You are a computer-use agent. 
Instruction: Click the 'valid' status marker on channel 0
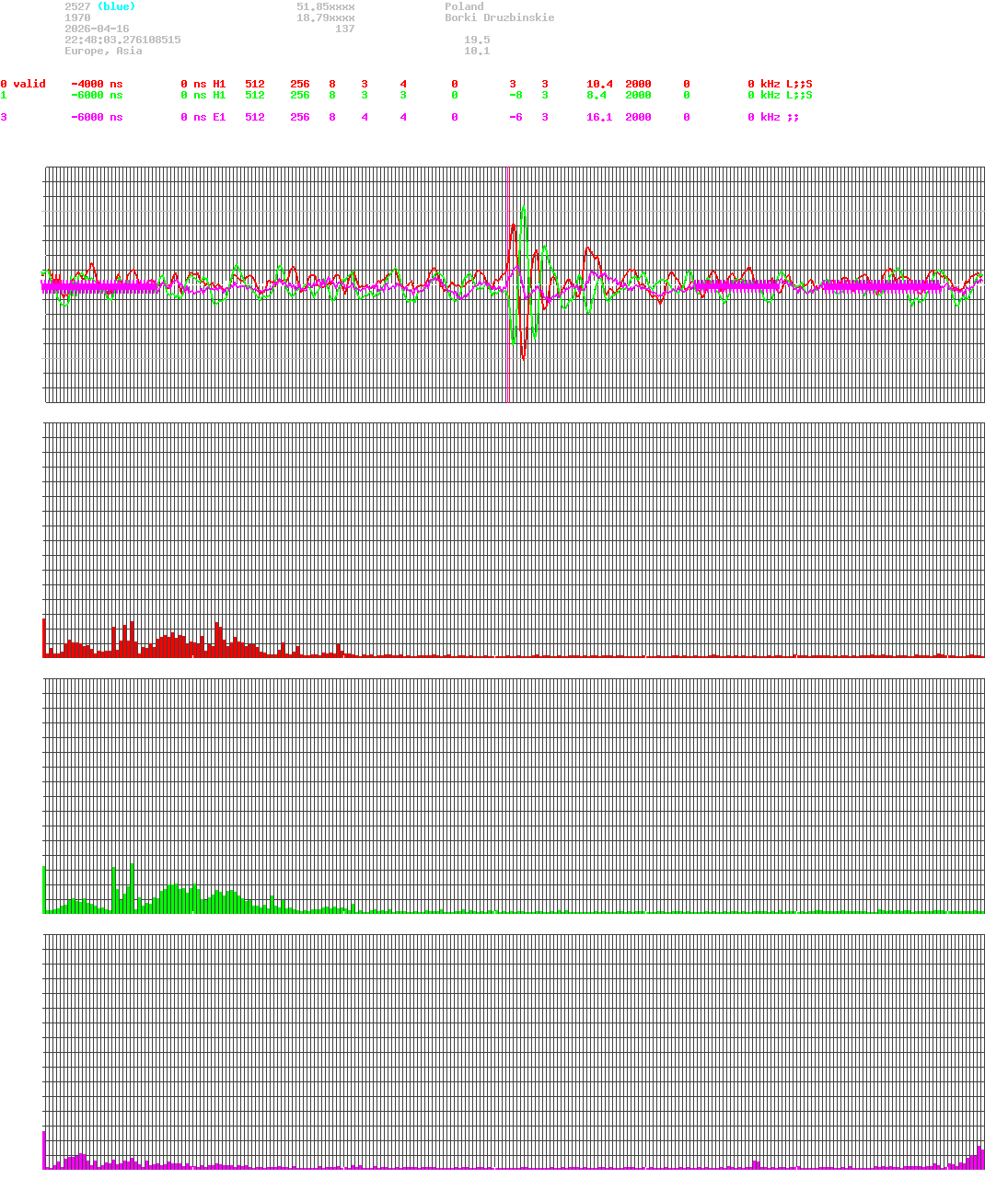coord(29,84)
